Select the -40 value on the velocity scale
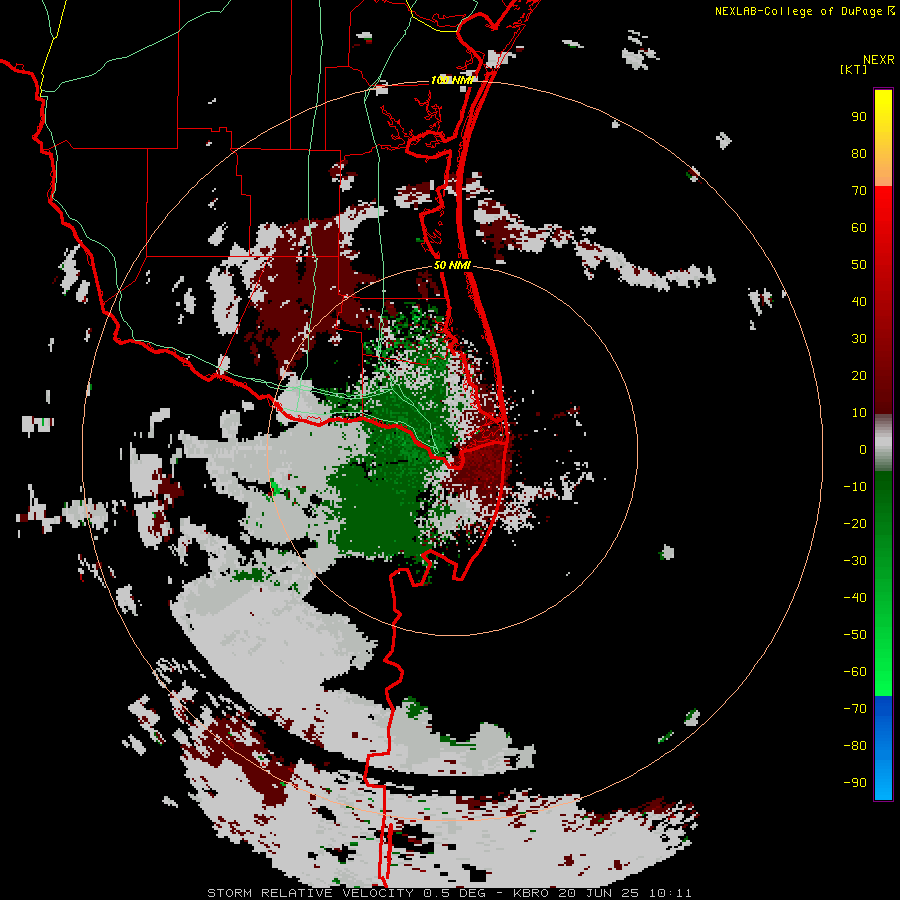 (x=855, y=598)
